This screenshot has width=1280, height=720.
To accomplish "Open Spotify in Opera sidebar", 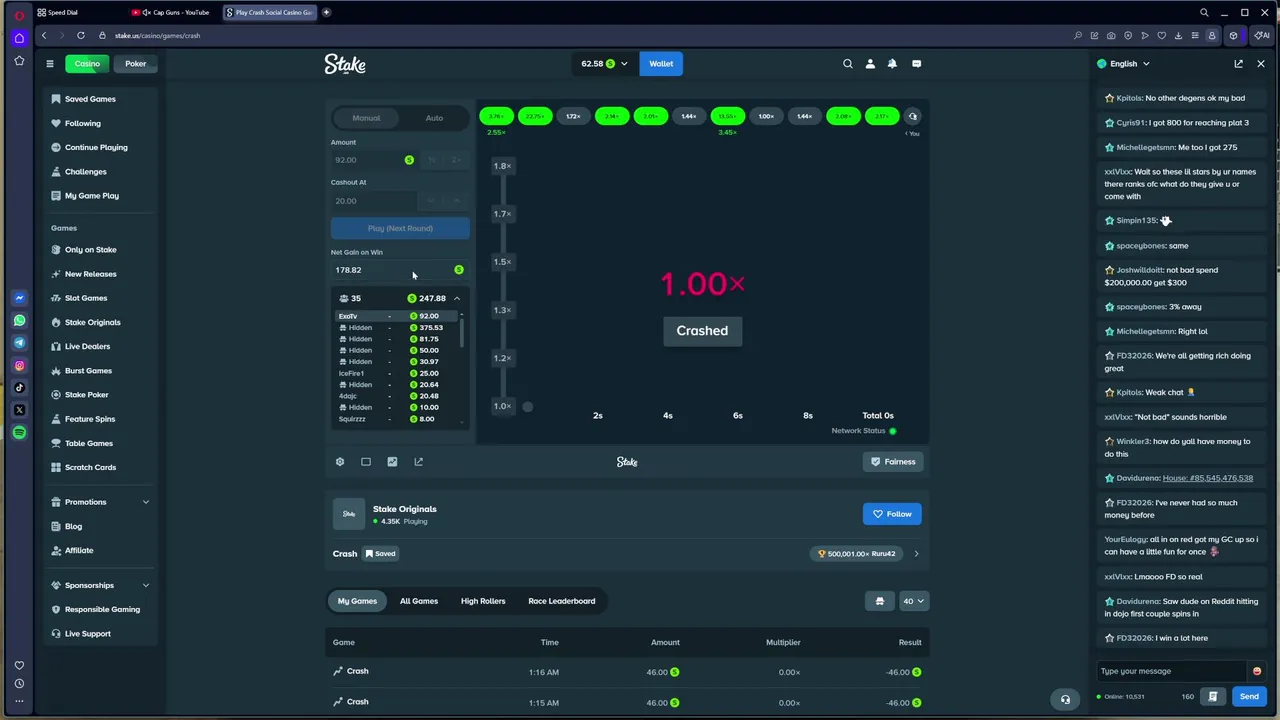I will 19,433.
